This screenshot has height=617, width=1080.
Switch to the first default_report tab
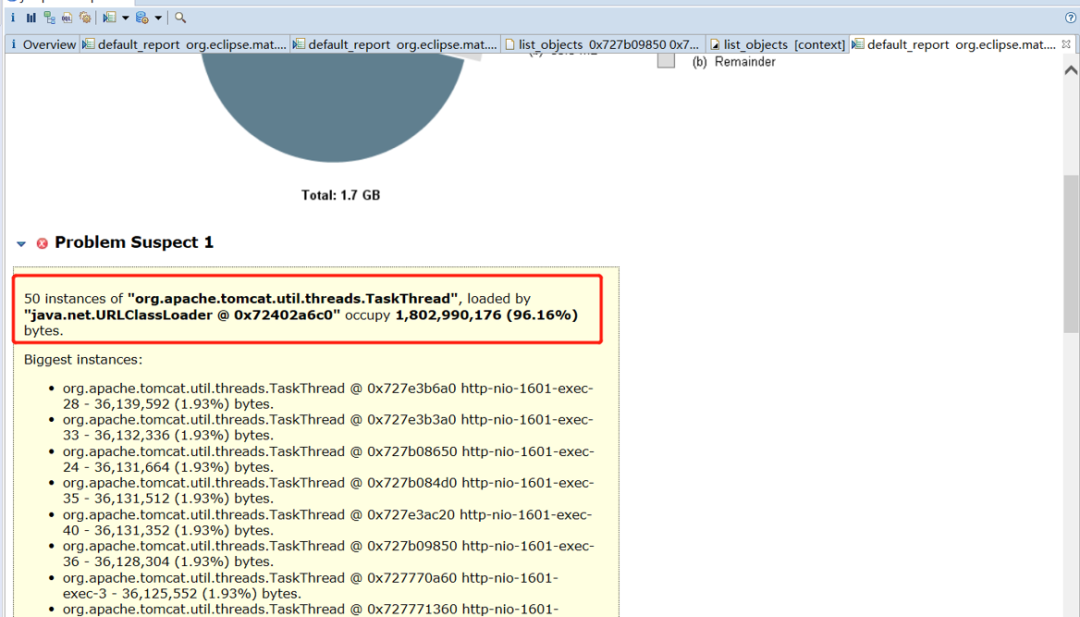[185, 45]
